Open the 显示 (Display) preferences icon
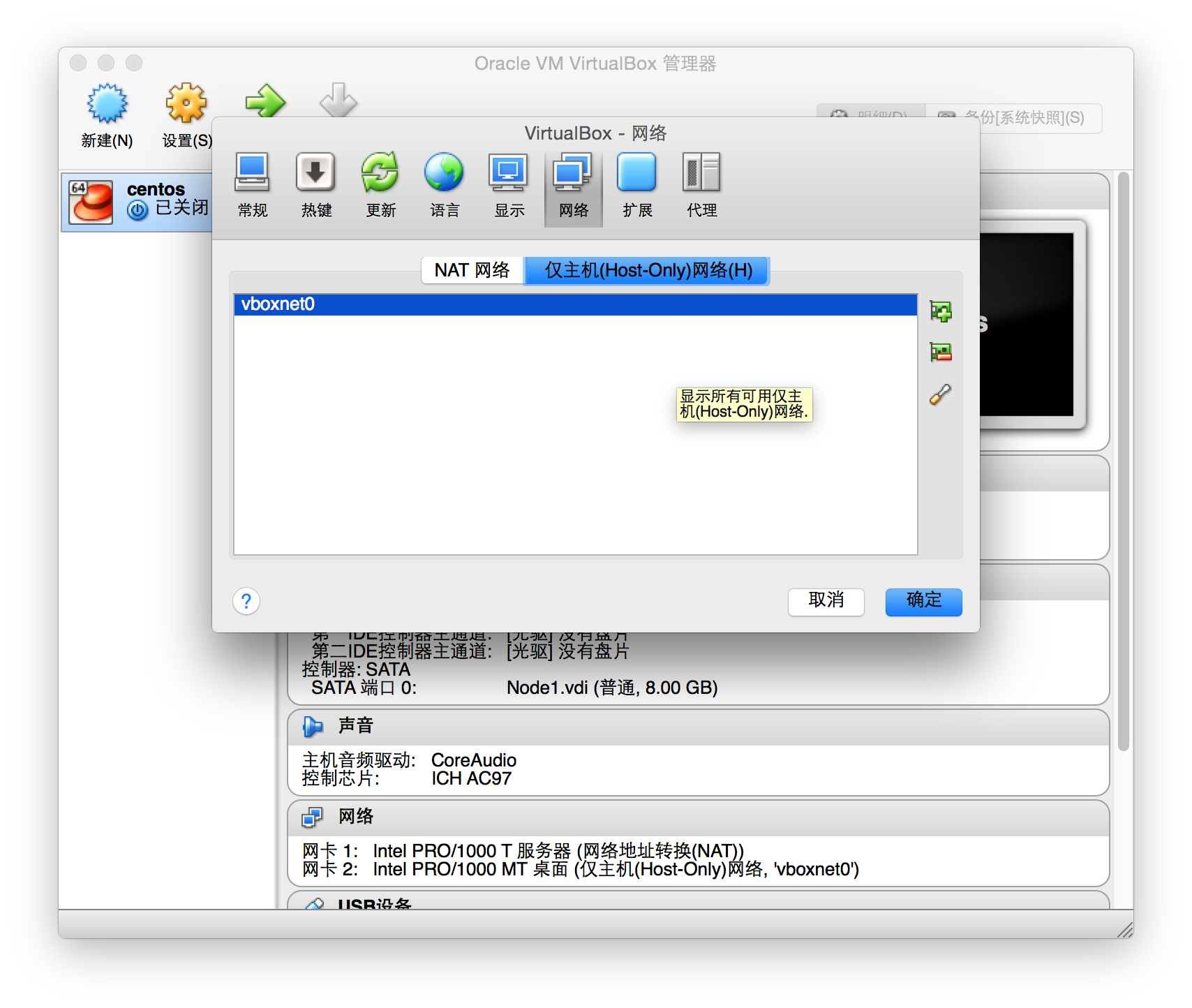 (509, 186)
